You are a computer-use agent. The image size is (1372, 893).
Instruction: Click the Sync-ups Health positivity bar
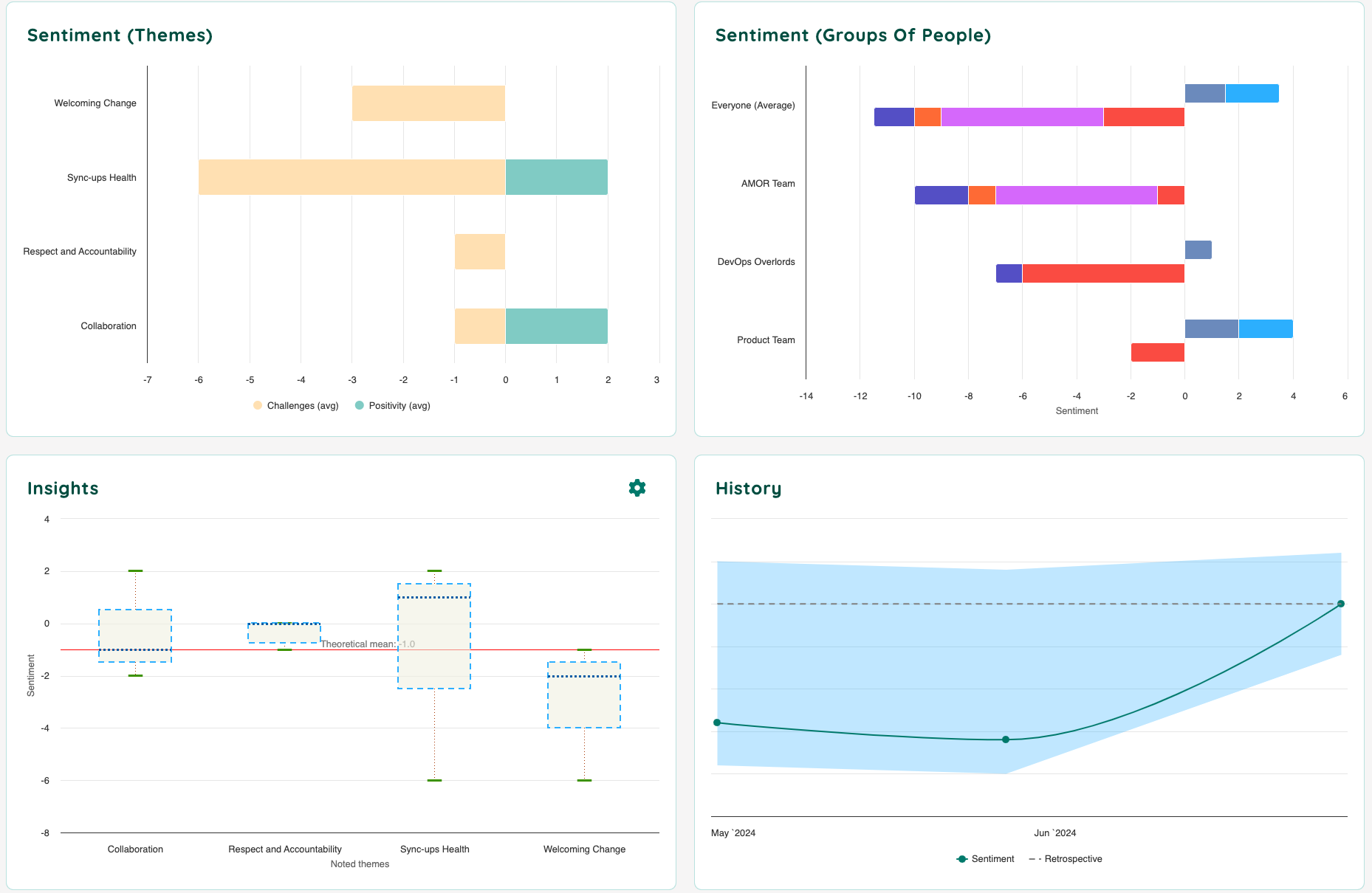tap(557, 177)
